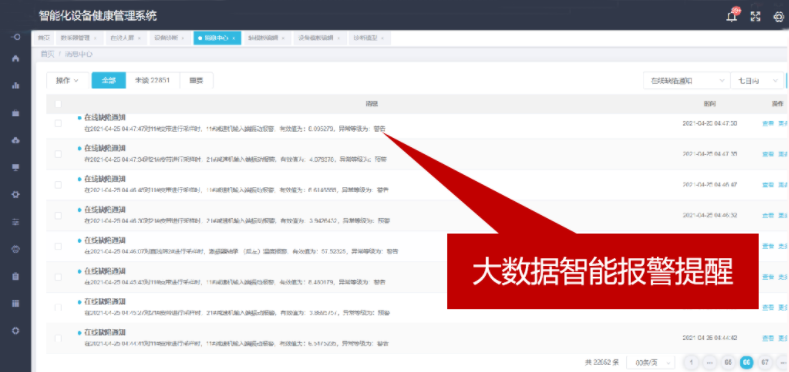
Task: Open the settings gear in header
Action: tap(778, 17)
